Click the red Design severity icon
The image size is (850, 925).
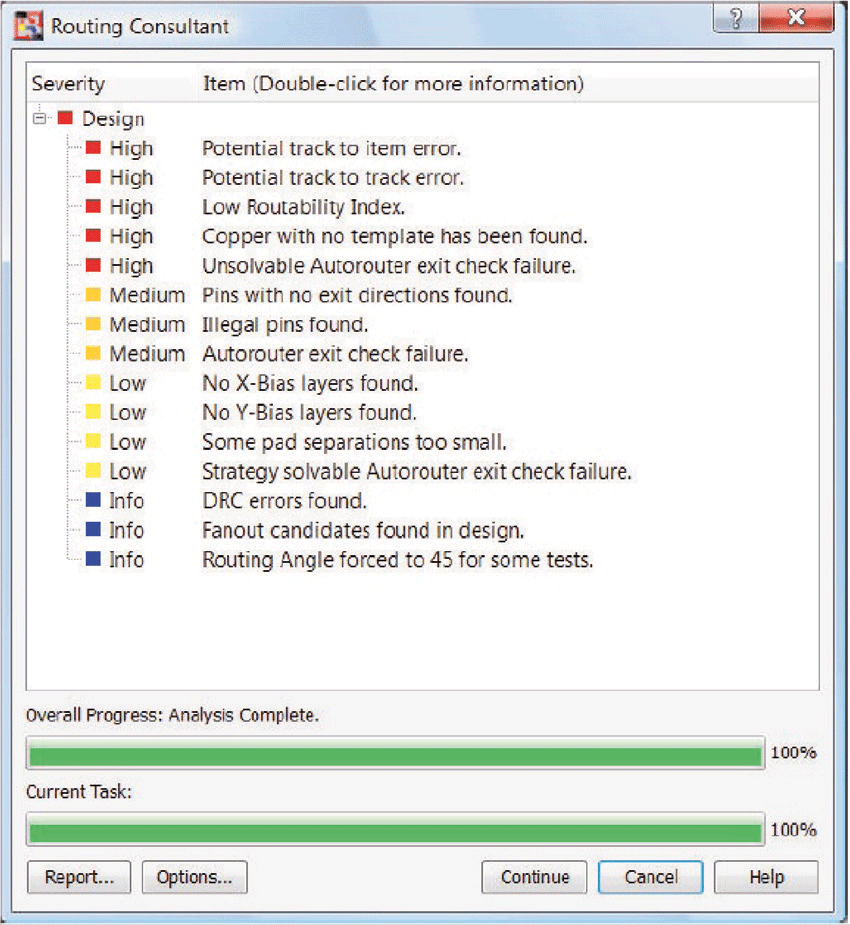(x=65, y=118)
